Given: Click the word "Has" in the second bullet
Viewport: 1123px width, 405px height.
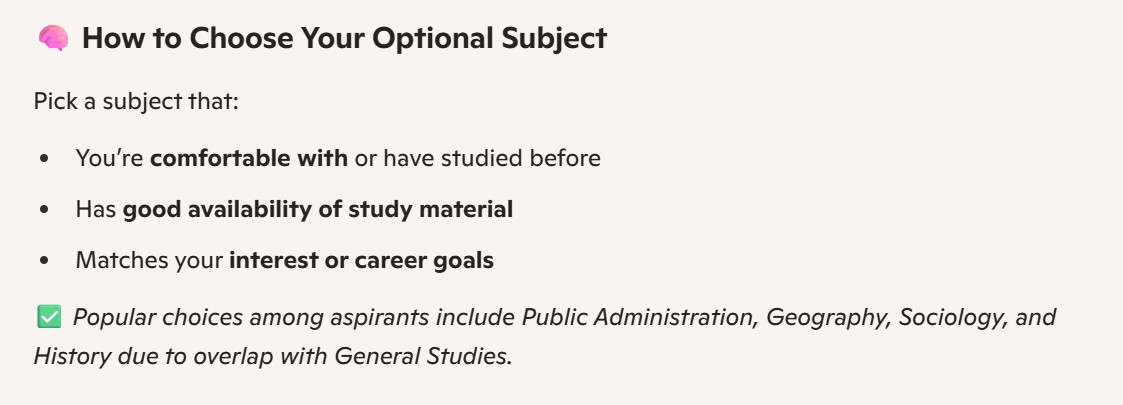Looking at the screenshot, I should click(x=95, y=210).
